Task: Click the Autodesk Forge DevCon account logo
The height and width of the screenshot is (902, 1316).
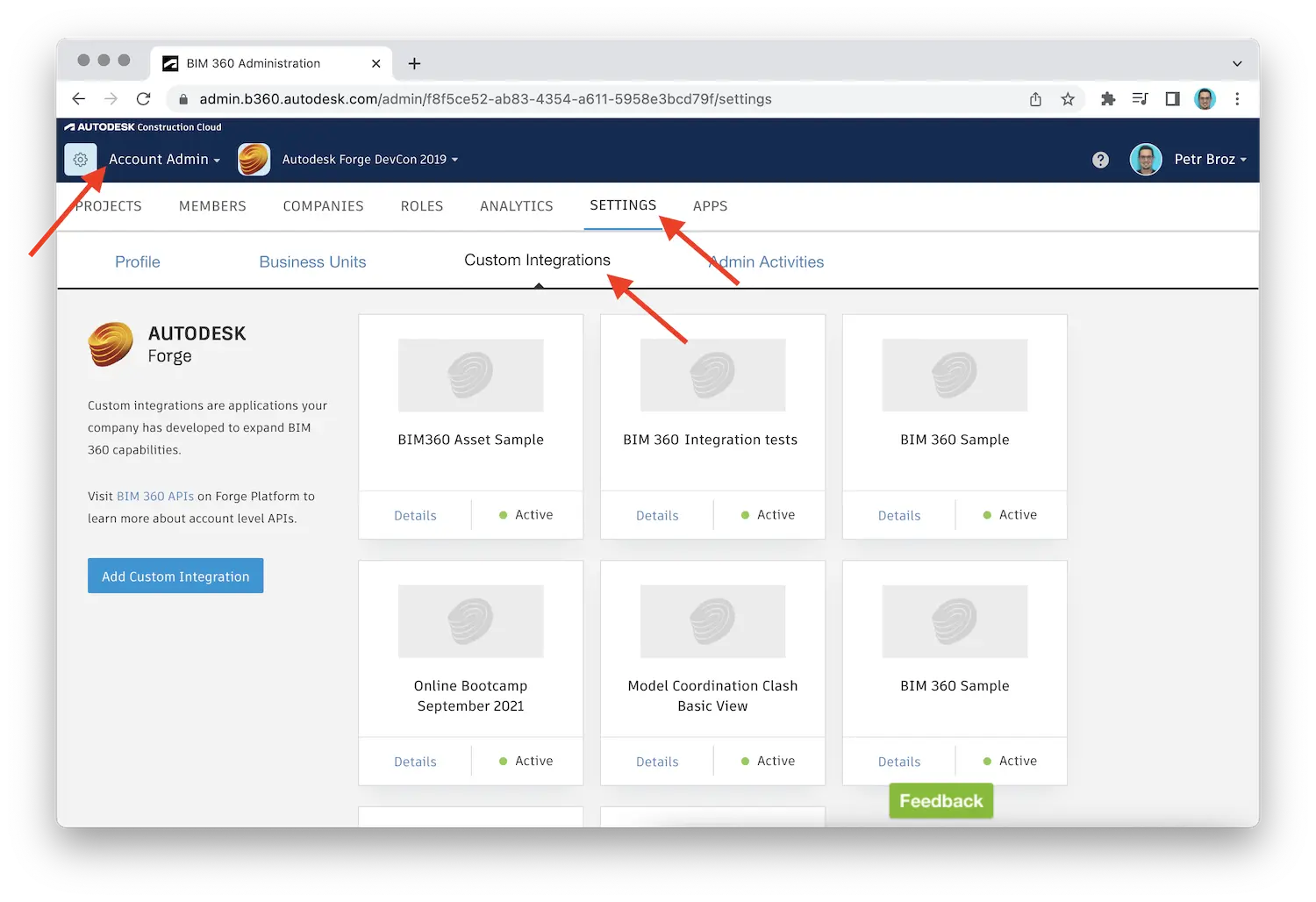Action: pos(254,160)
